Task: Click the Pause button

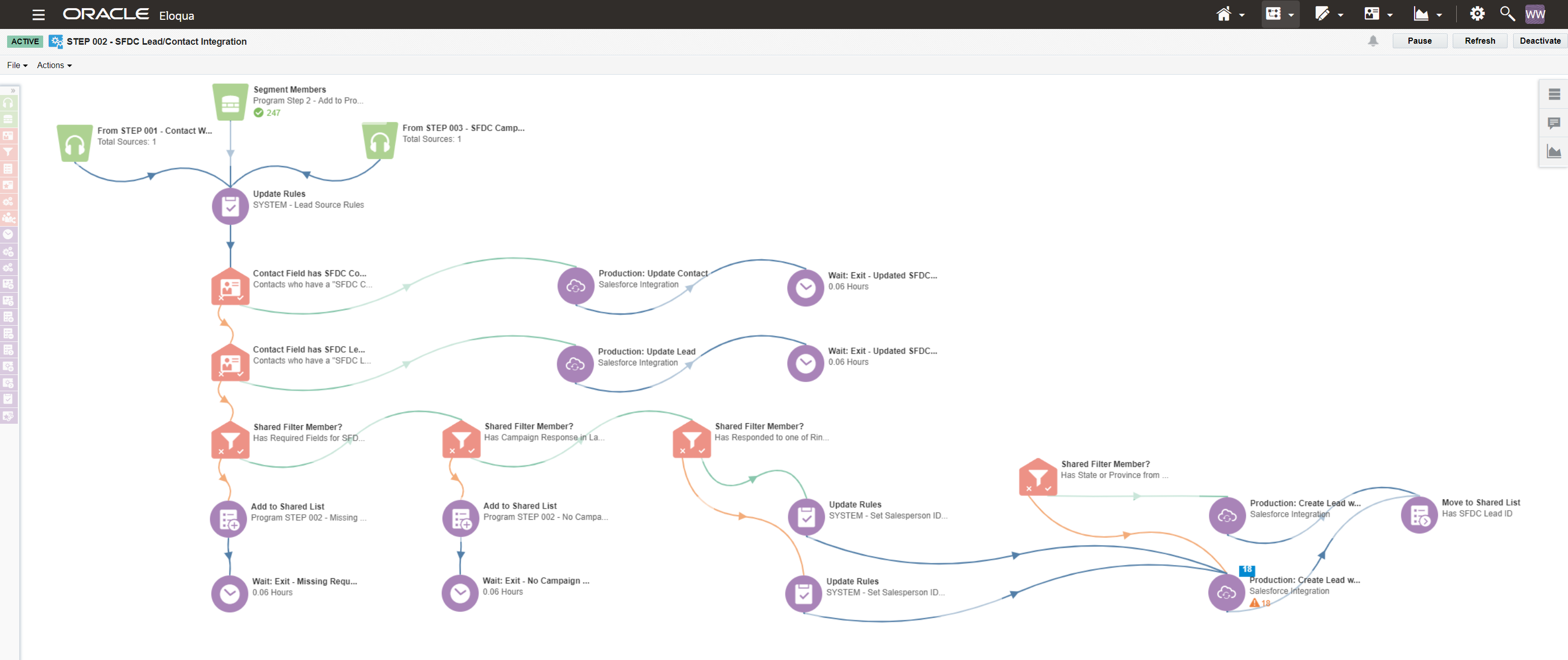Action: 1419,41
